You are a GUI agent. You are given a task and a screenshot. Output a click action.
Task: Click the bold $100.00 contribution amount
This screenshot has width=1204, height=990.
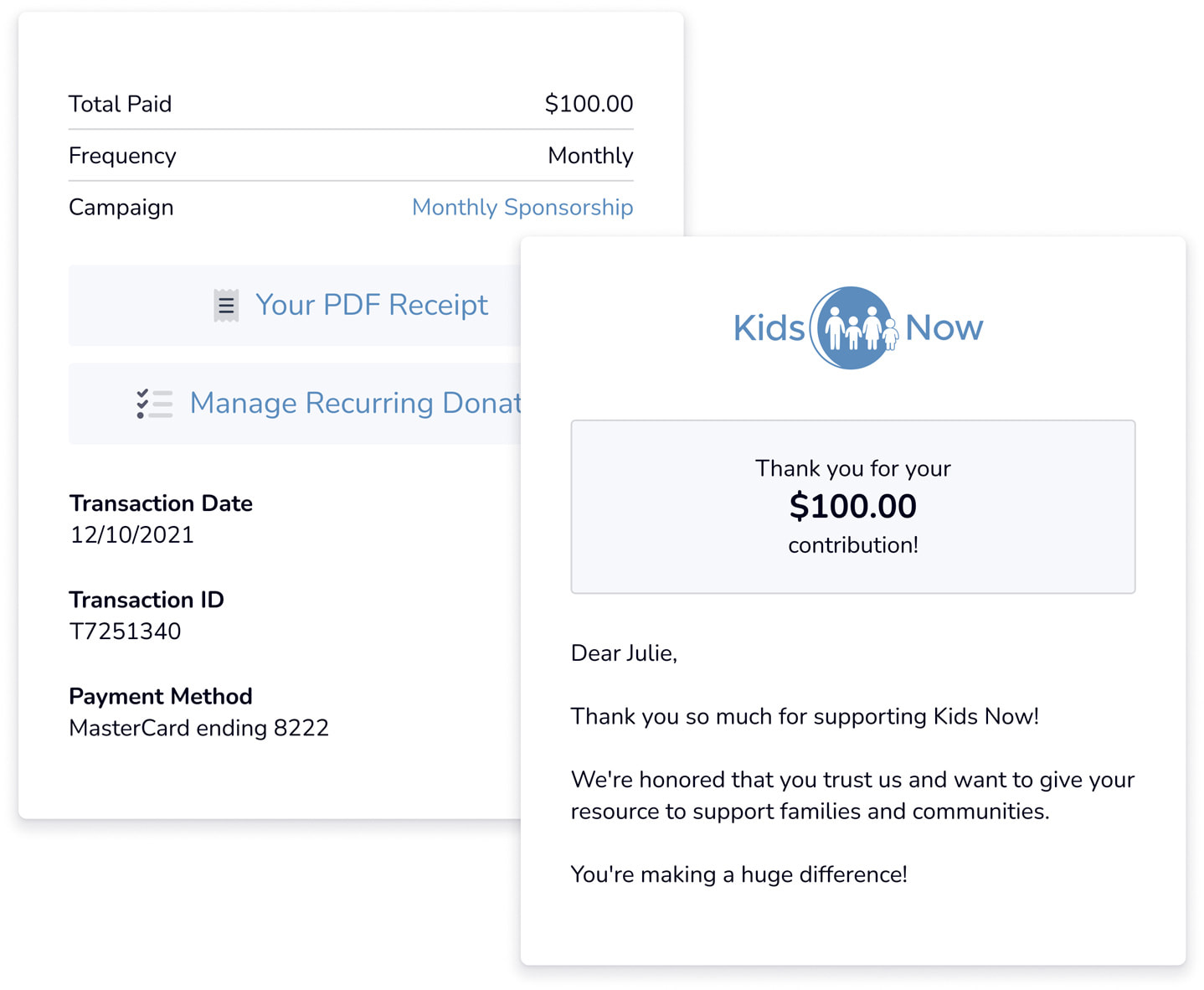853,506
